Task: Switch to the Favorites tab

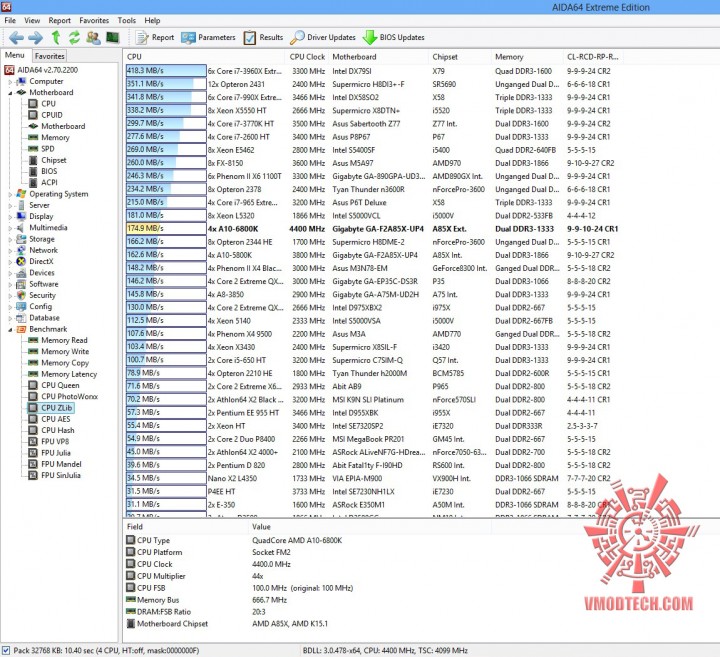Action: [x=50, y=56]
